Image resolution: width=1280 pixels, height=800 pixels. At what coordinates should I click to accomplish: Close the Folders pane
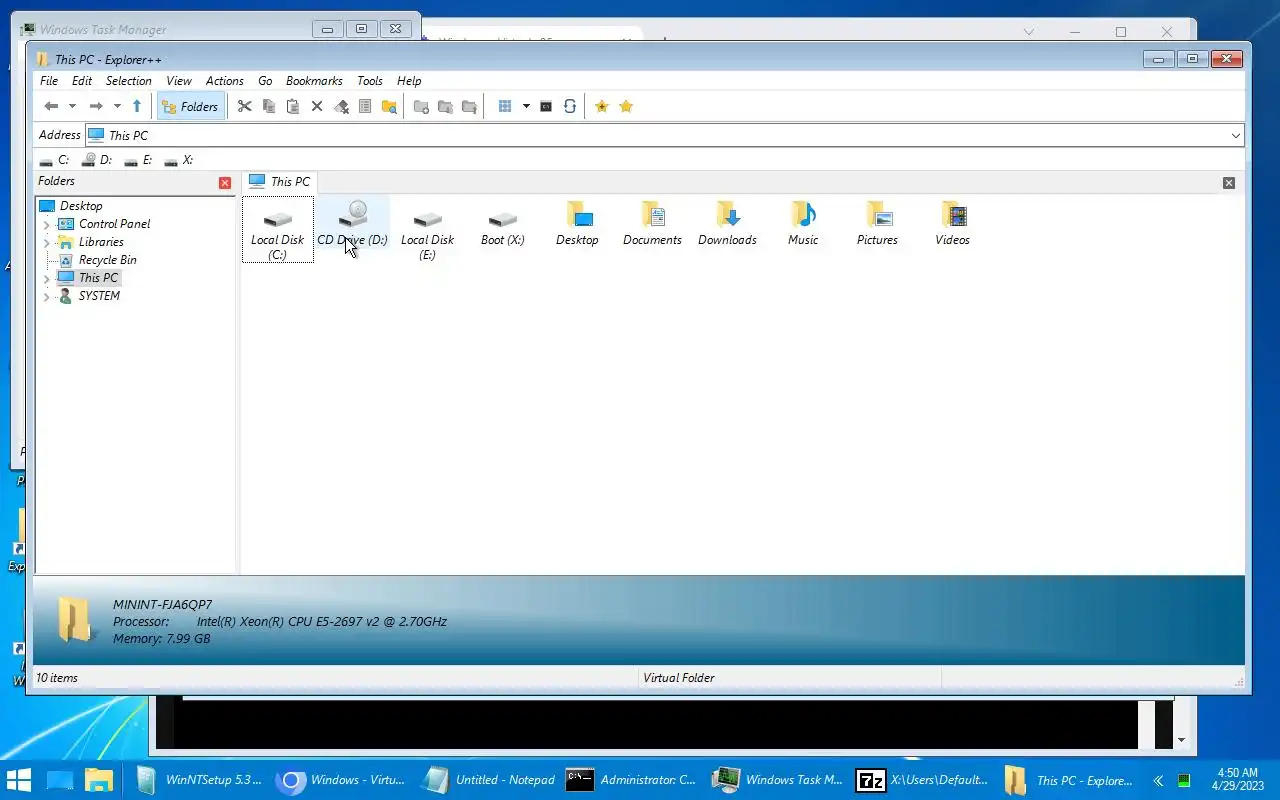(x=225, y=182)
